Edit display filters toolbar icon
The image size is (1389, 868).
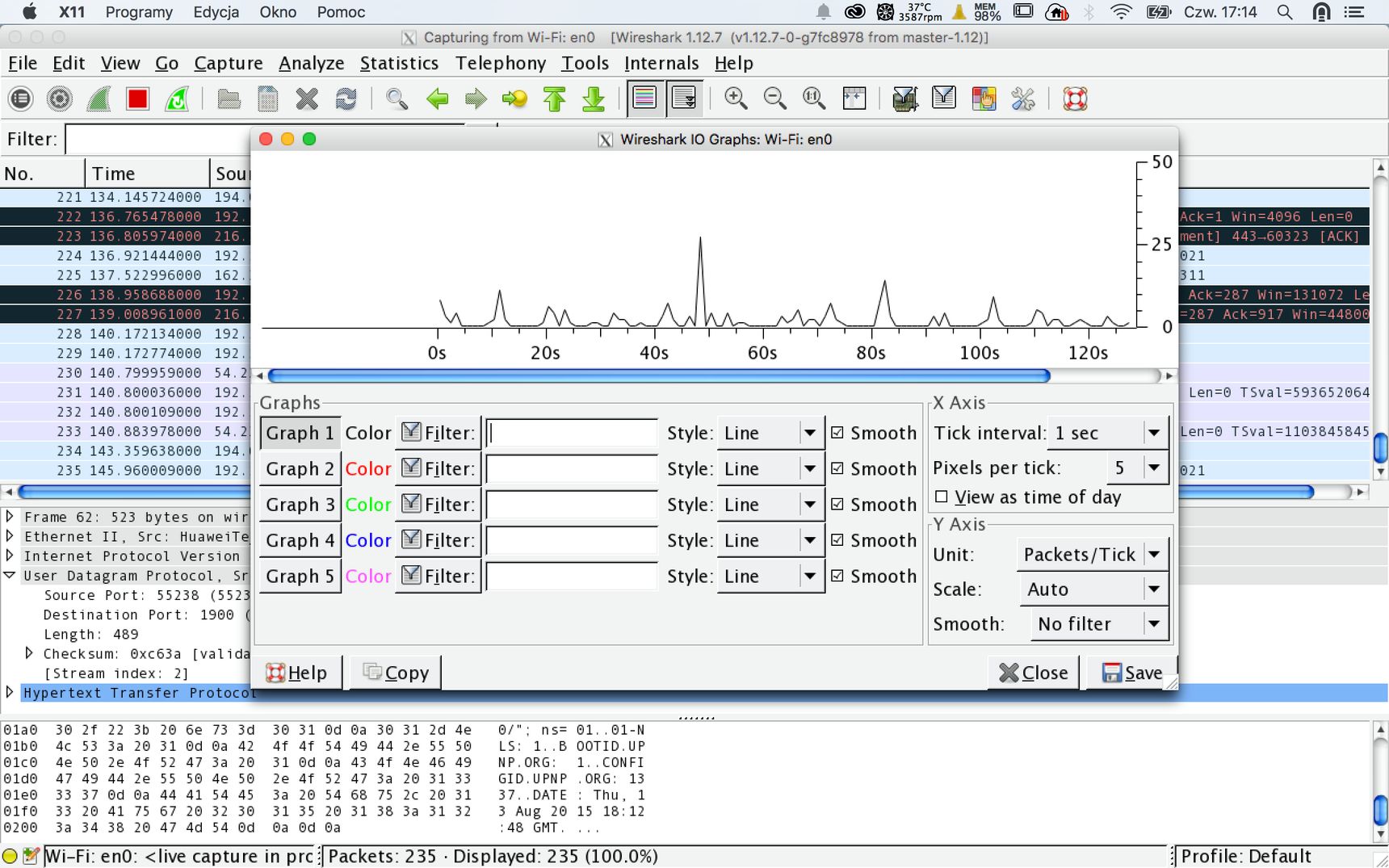pyautogui.click(x=944, y=99)
